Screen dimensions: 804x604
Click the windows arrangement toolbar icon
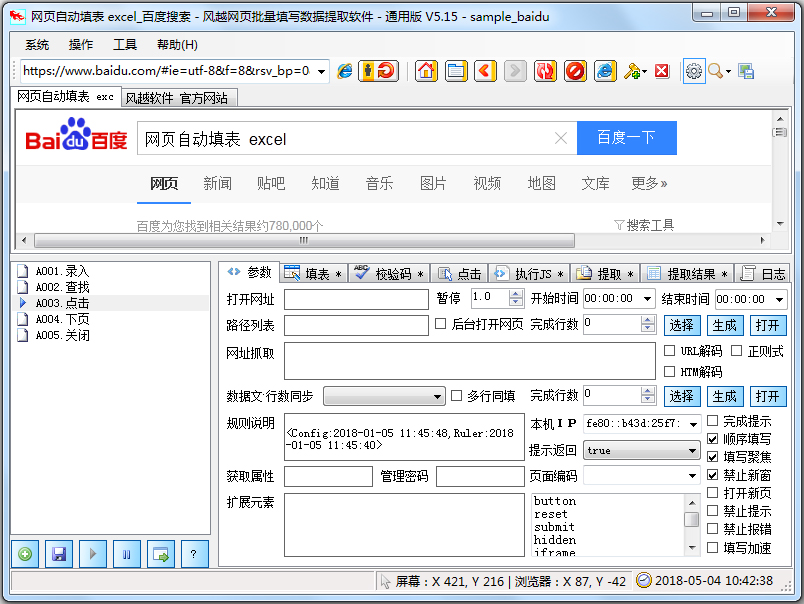(746, 71)
